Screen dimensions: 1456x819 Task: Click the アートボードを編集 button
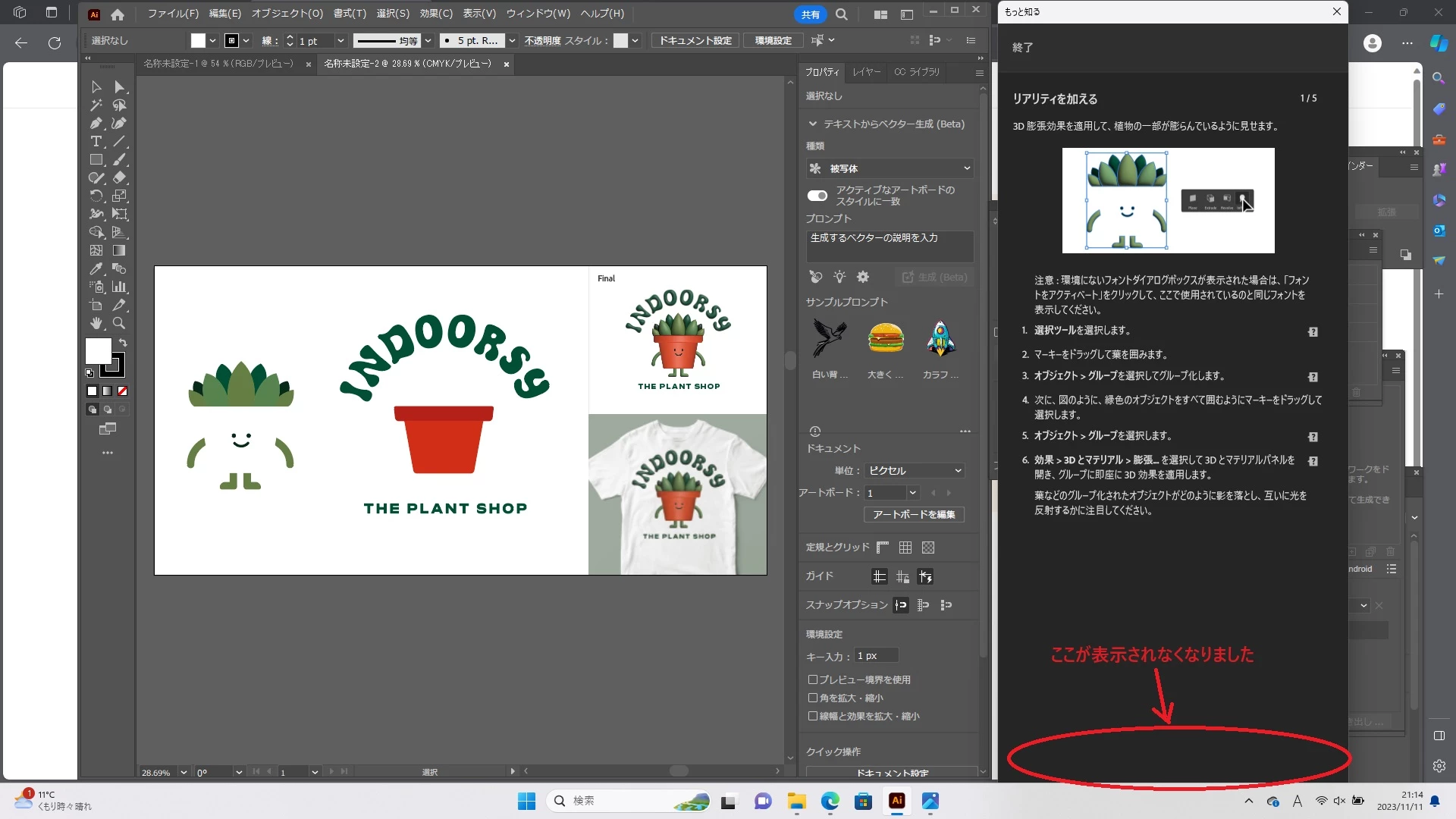[x=914, y=515]
